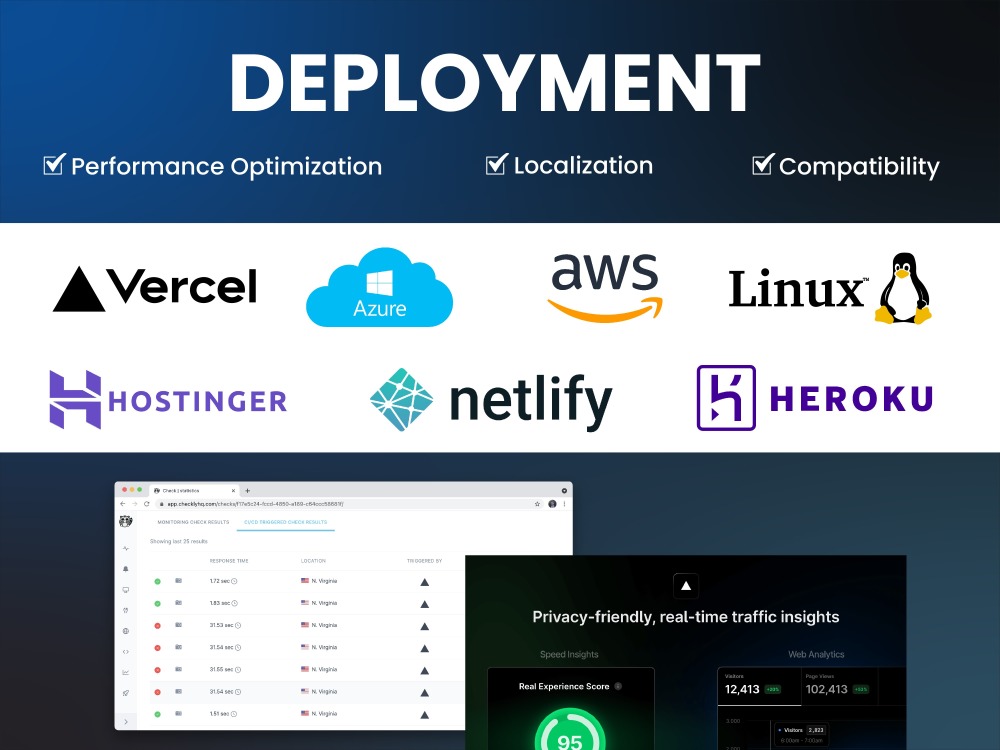Click Showing last 25 results text

pyautogui.click(x=179, y=541)
